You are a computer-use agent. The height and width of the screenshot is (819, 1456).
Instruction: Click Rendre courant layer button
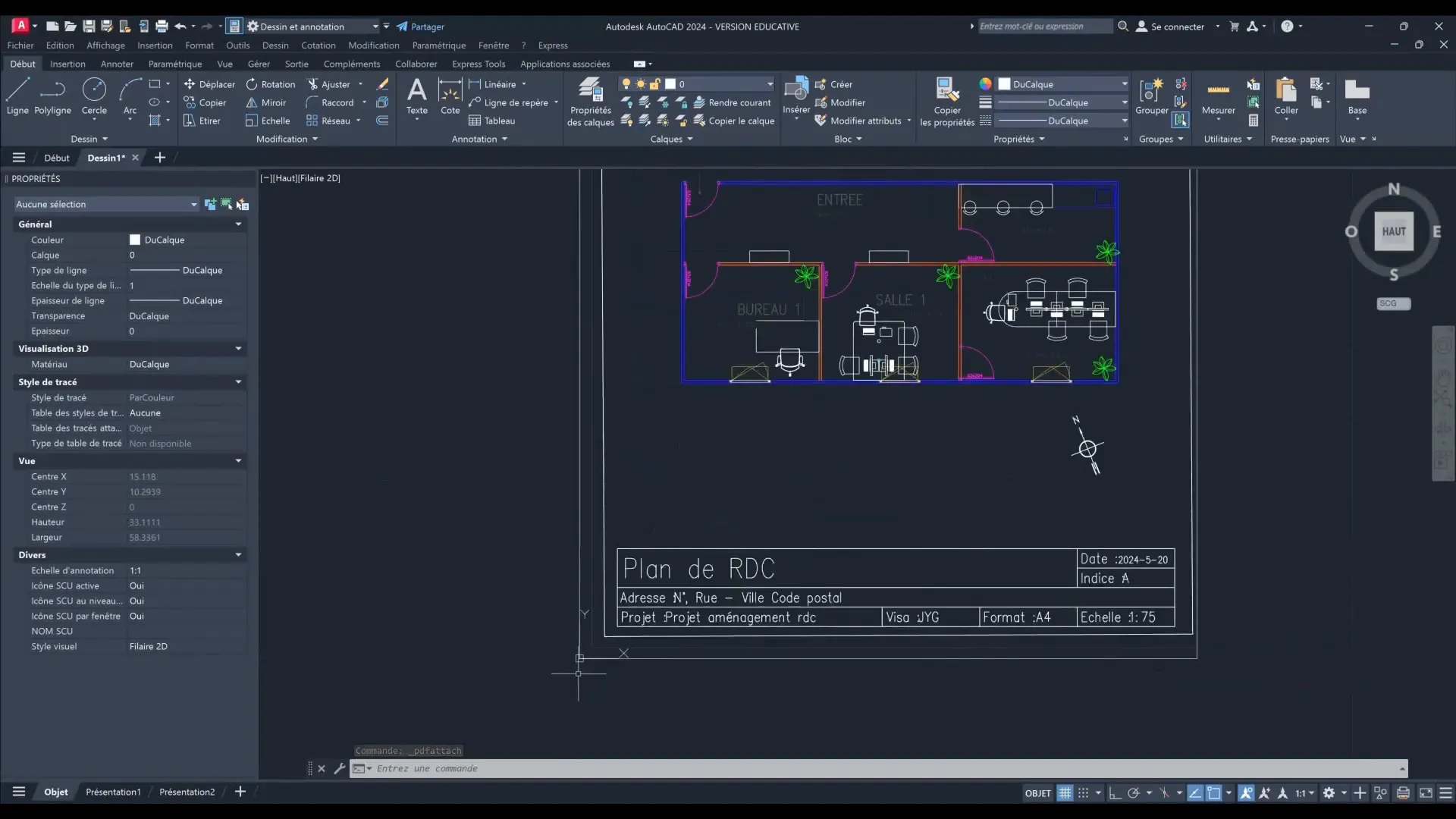732,102
